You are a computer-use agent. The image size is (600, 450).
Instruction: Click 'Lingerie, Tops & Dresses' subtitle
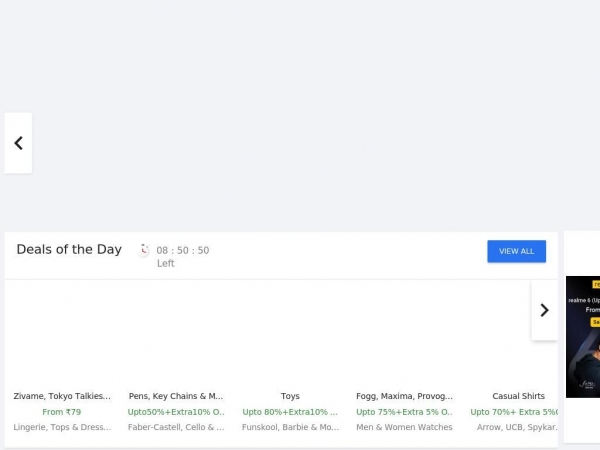point(62,427)
